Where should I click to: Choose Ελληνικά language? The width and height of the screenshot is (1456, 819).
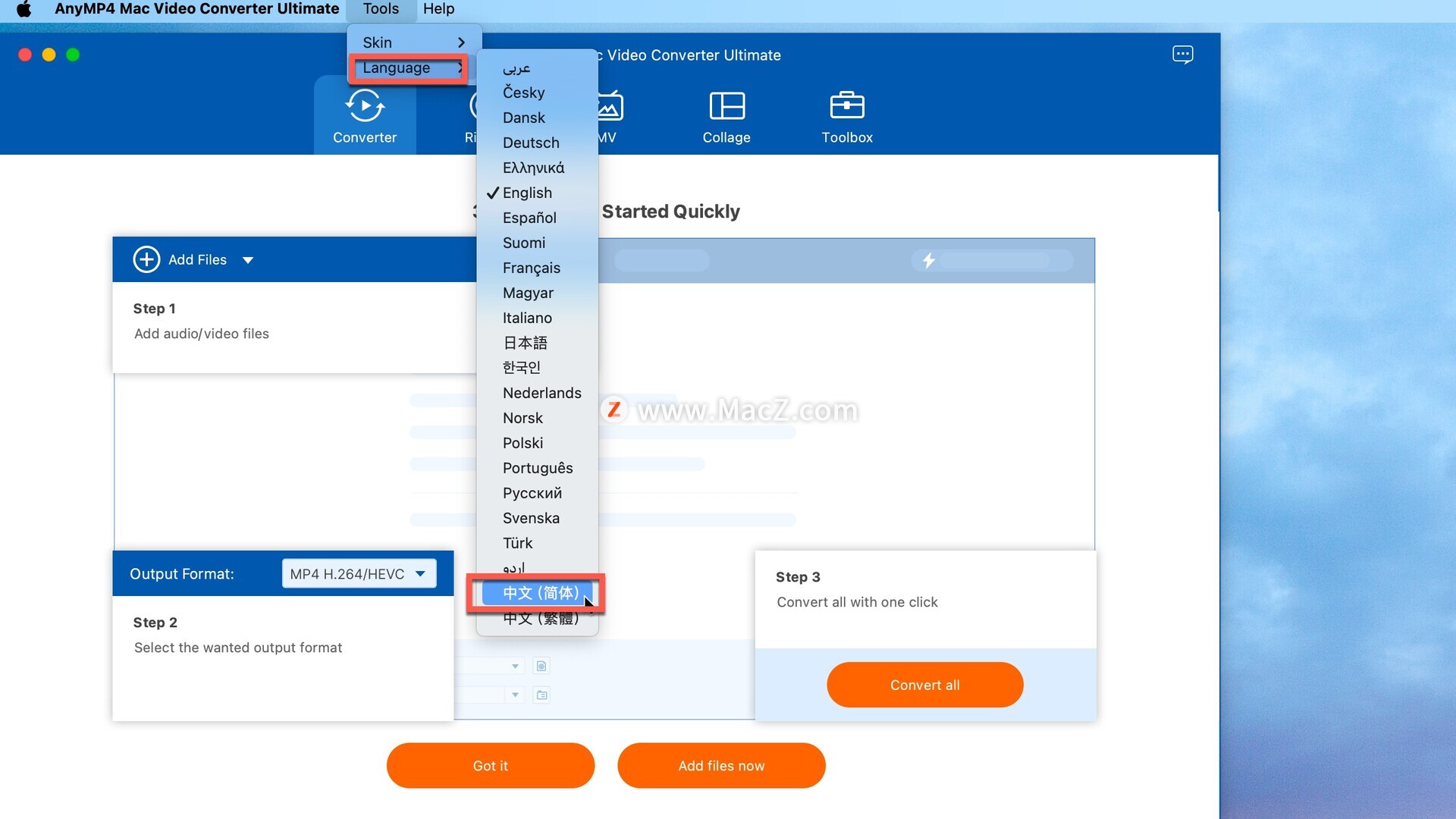coord(537,168)
